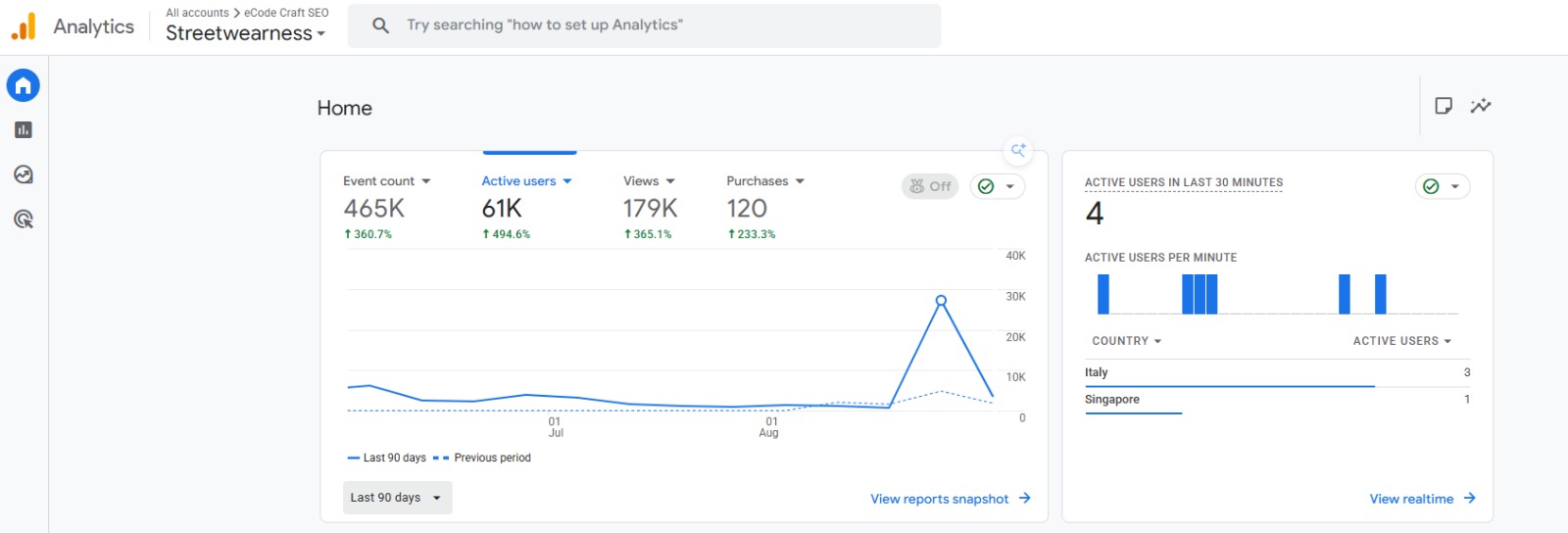This screenshot has height=533, width=1568.
Task: Click the Google Analytics logo
Action: point(24,26)
